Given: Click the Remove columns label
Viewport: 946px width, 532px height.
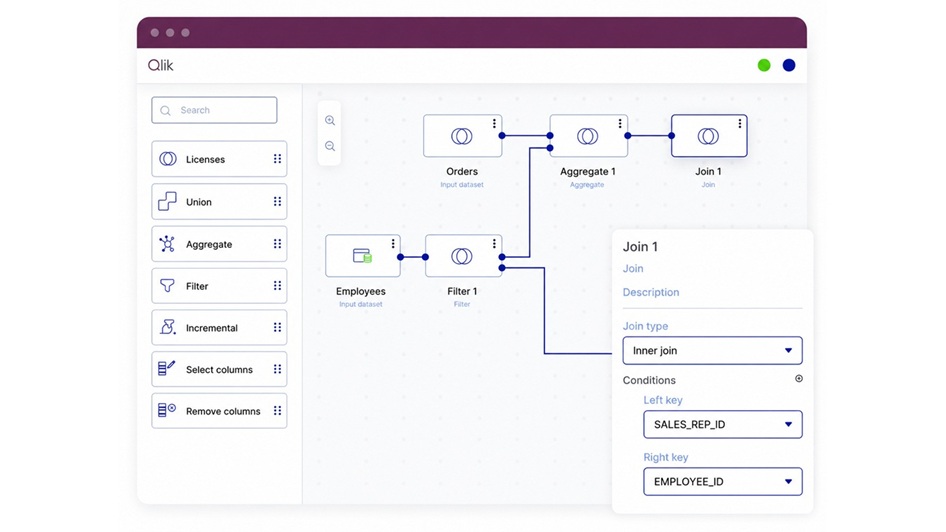Looking at the screenshot, I should [223, 411].
